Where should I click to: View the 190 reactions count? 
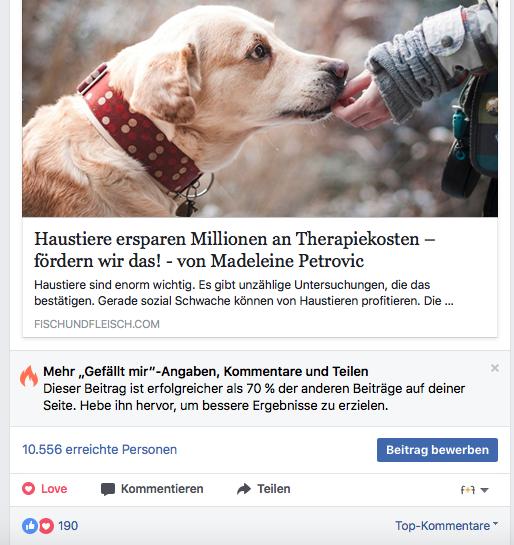68,526
